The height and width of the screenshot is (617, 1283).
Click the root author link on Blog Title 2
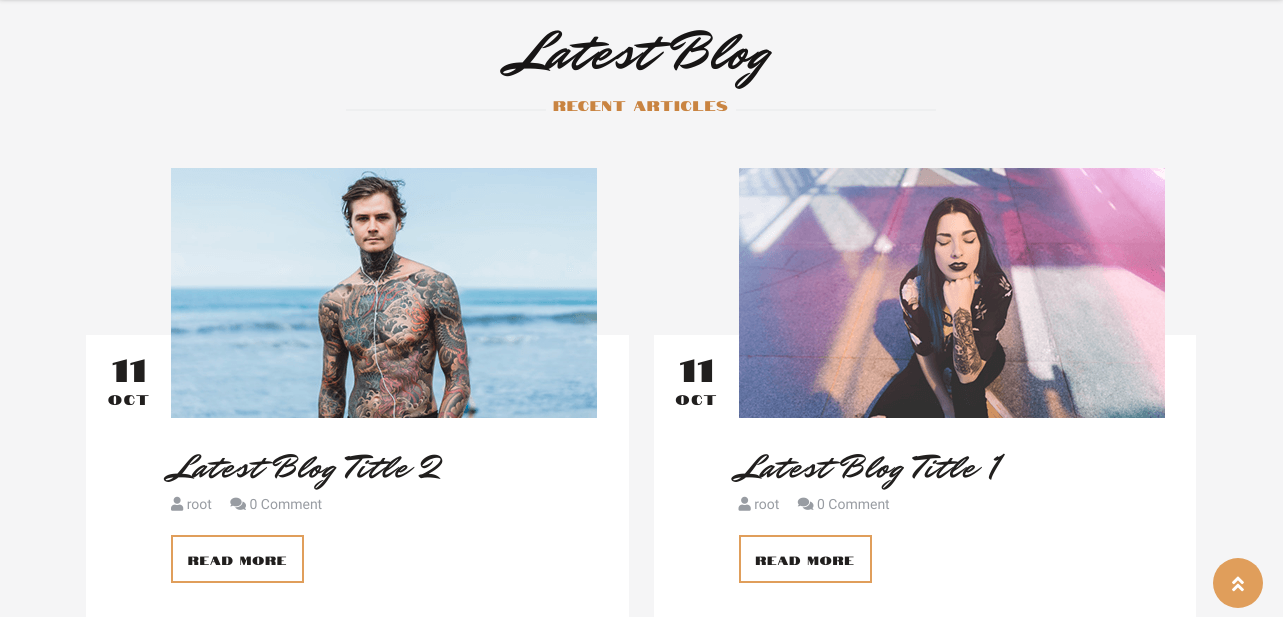coord(199,505)
